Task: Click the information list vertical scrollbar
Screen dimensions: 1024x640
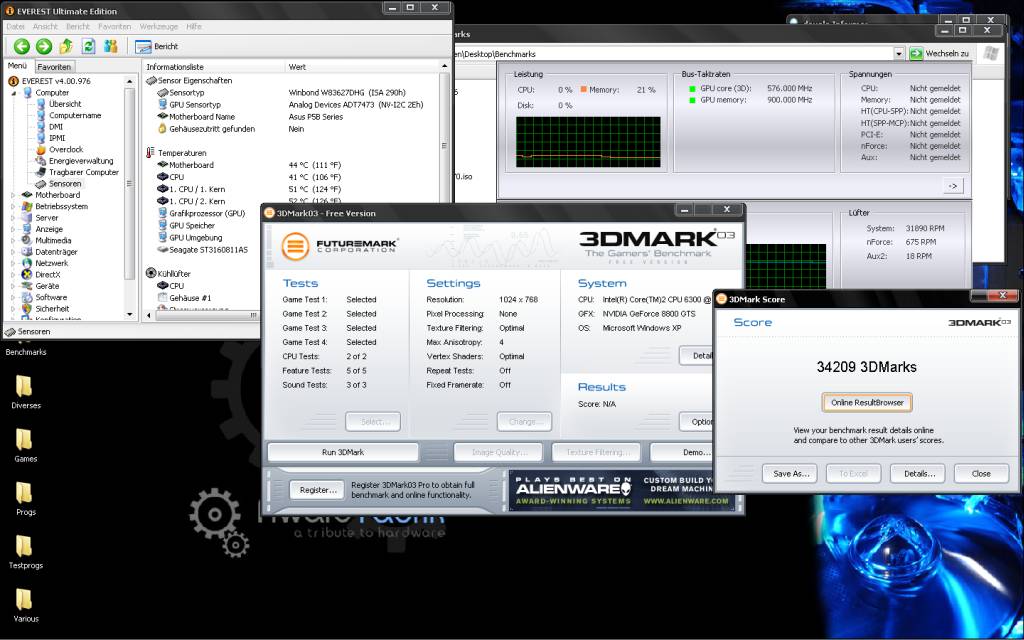Action: (444, 131)
